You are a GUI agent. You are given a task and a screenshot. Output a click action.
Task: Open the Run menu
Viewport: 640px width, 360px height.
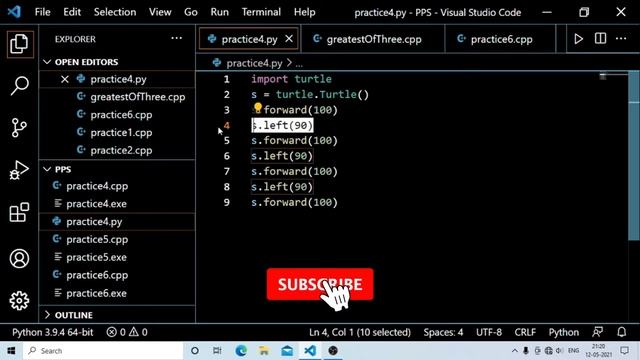(x=219, y=12)
